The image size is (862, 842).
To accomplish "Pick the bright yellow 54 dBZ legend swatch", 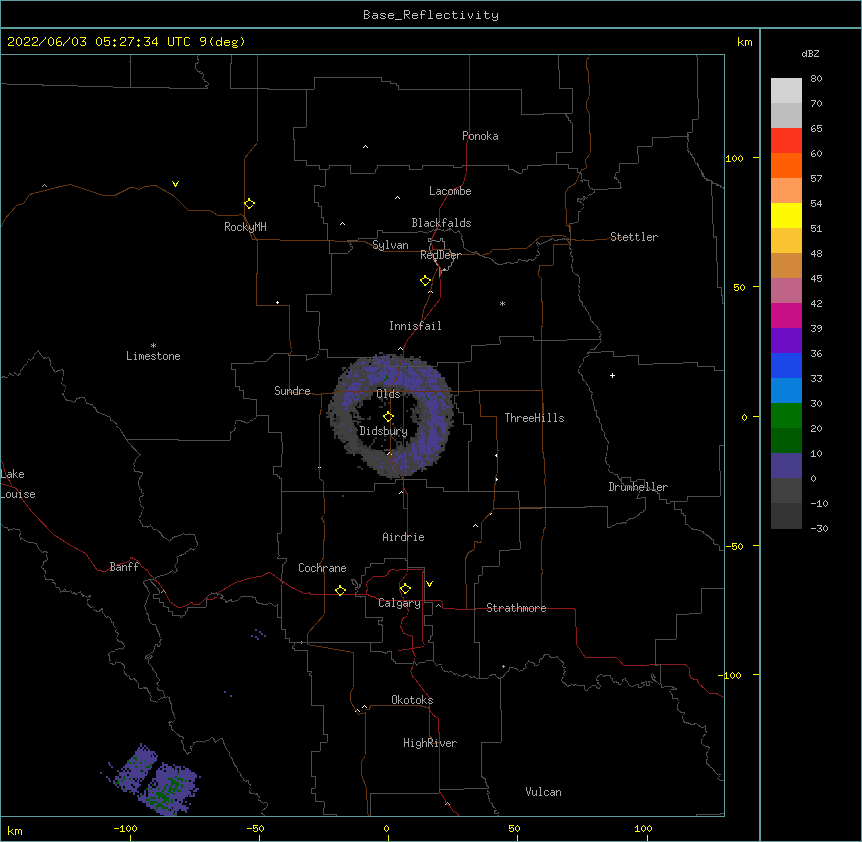I will pos(786,215).
